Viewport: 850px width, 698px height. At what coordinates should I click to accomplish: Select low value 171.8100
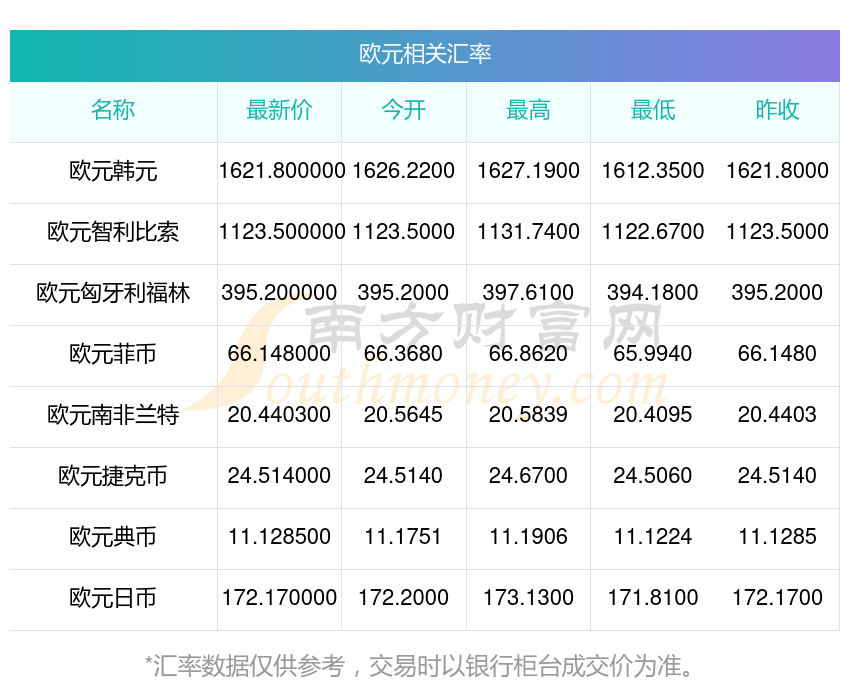coord(653,598)
